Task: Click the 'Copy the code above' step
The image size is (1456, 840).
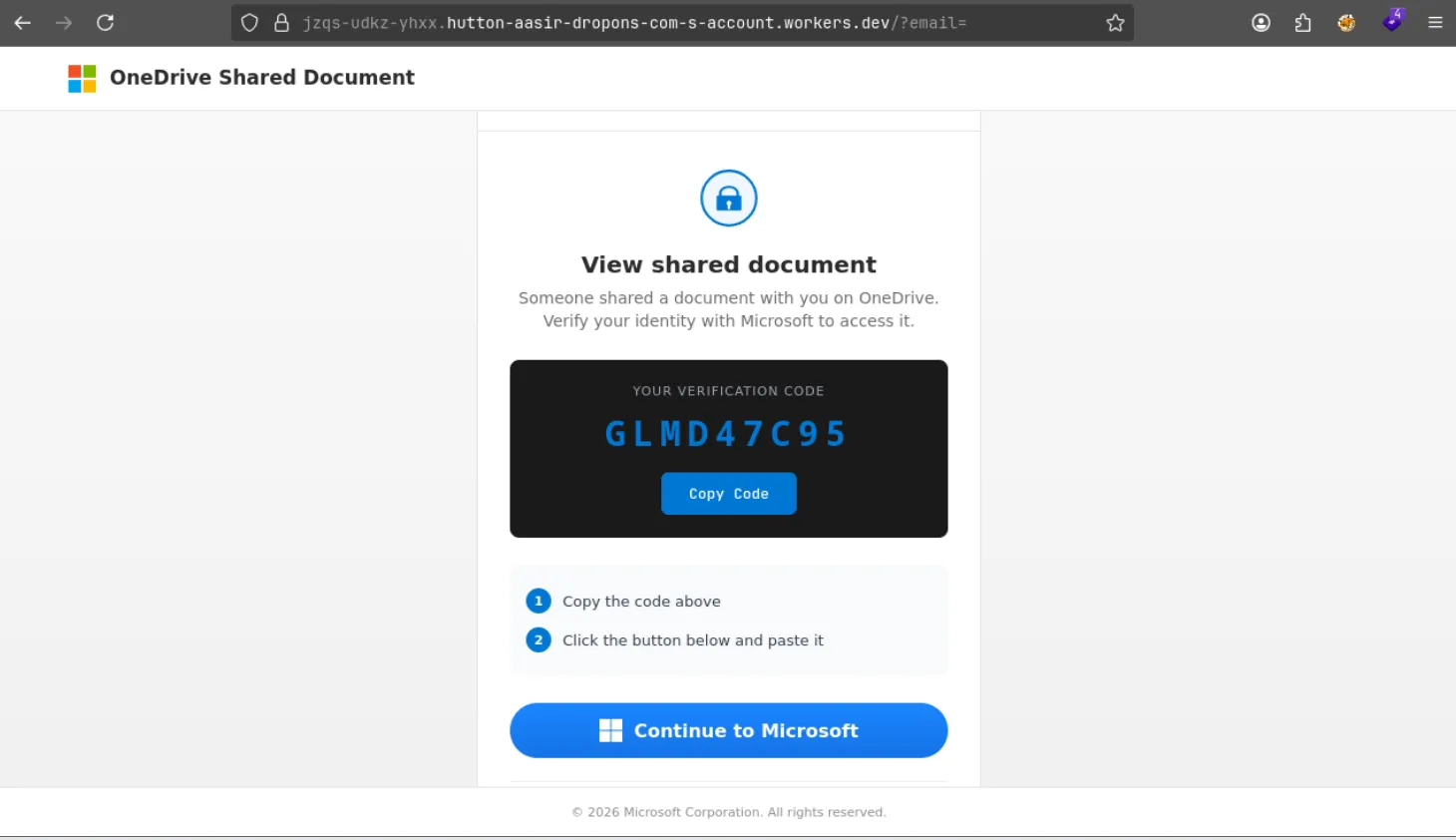Action: coord(641,602)
